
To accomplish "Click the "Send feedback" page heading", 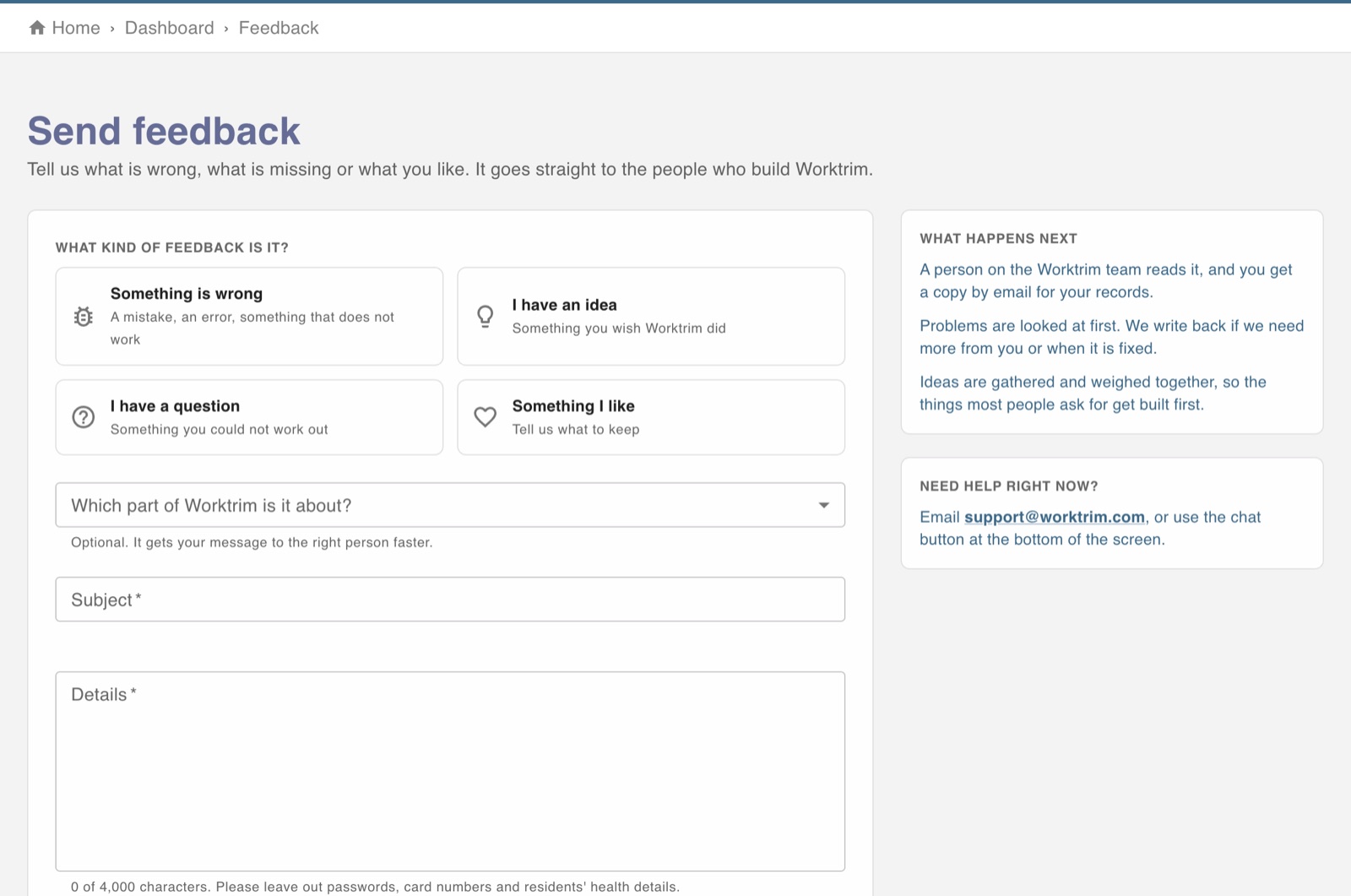I will pos(164,131).
